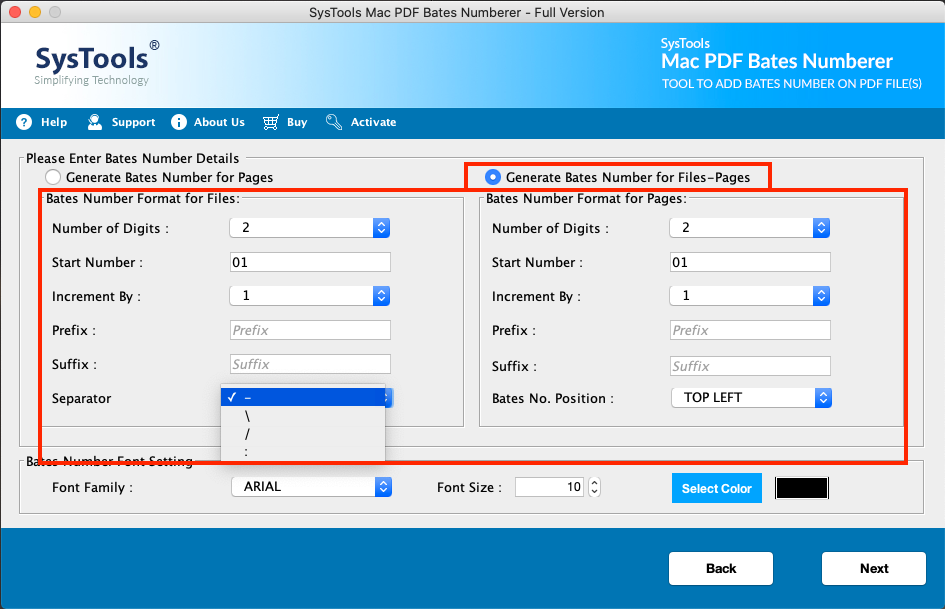Click the About Us info icon

point(179,122)
